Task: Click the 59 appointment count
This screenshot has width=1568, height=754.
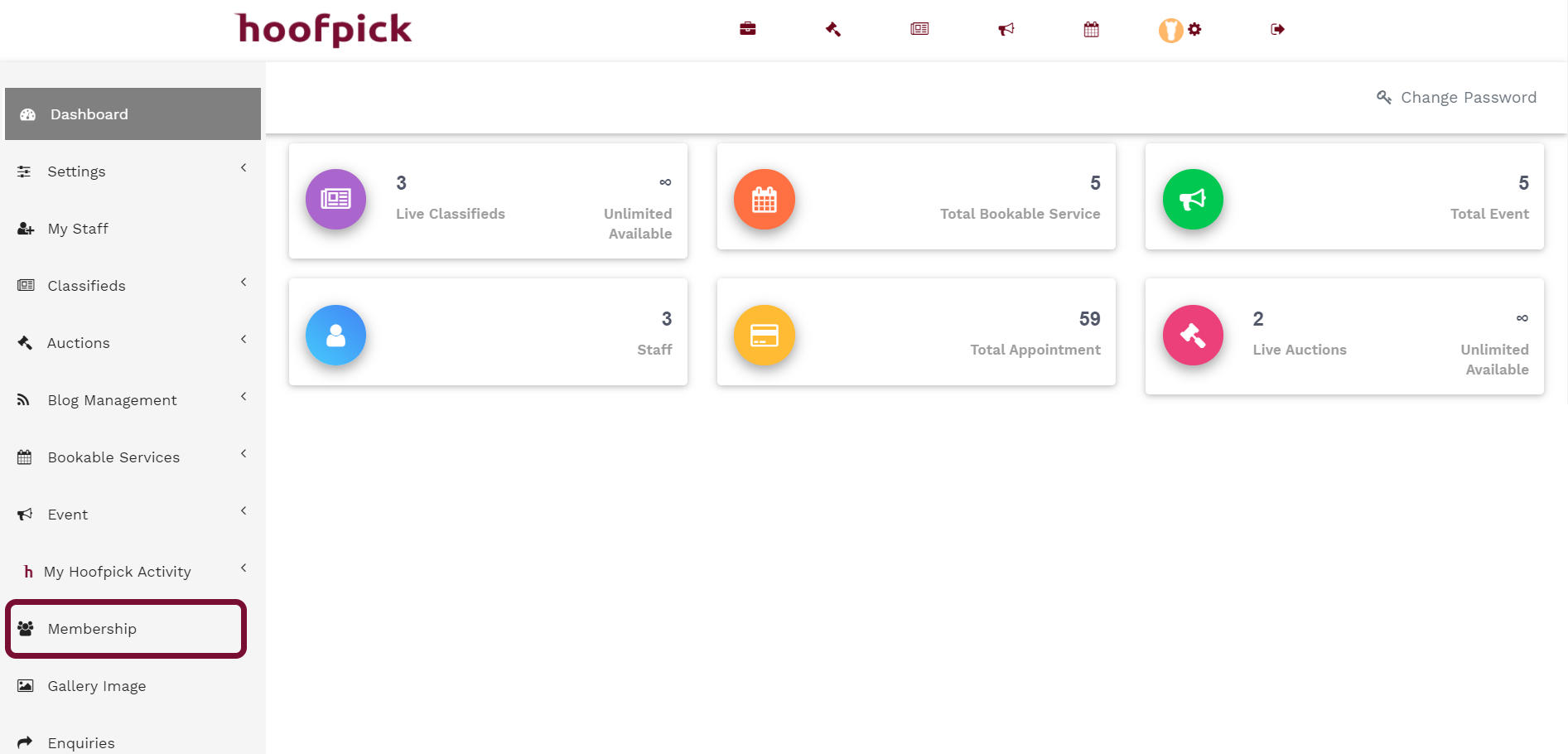Action: pos(1089,319)
